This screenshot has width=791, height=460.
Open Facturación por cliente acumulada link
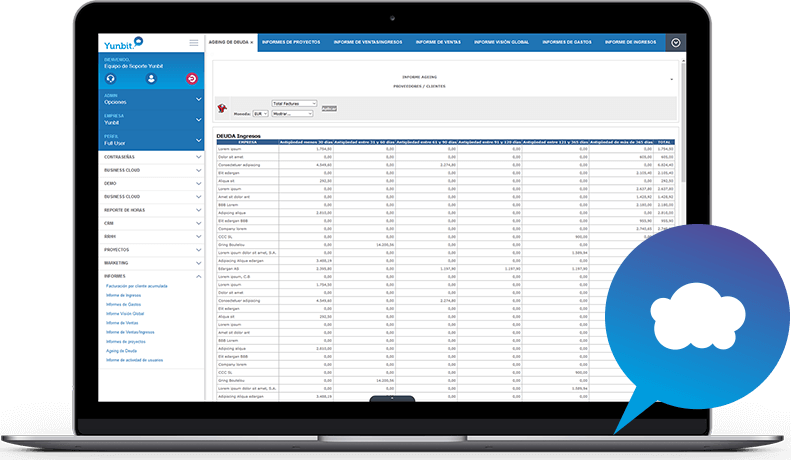pyautogui.click(x=143, y=287)
